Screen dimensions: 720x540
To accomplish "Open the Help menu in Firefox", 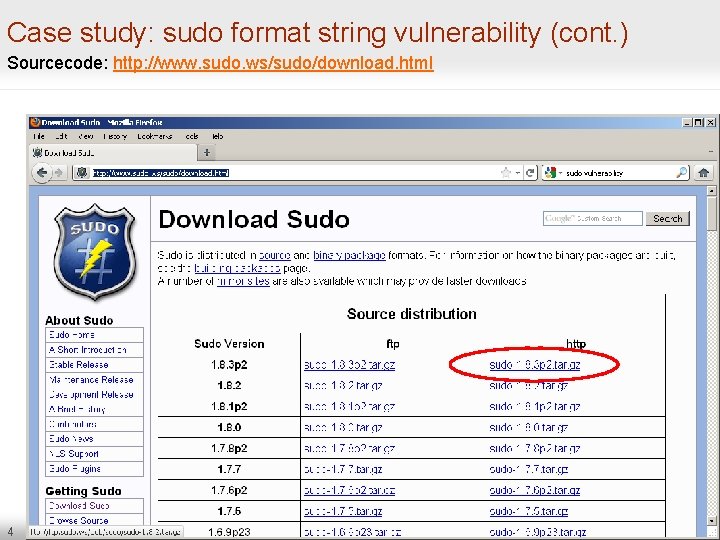I will (217, 136).
